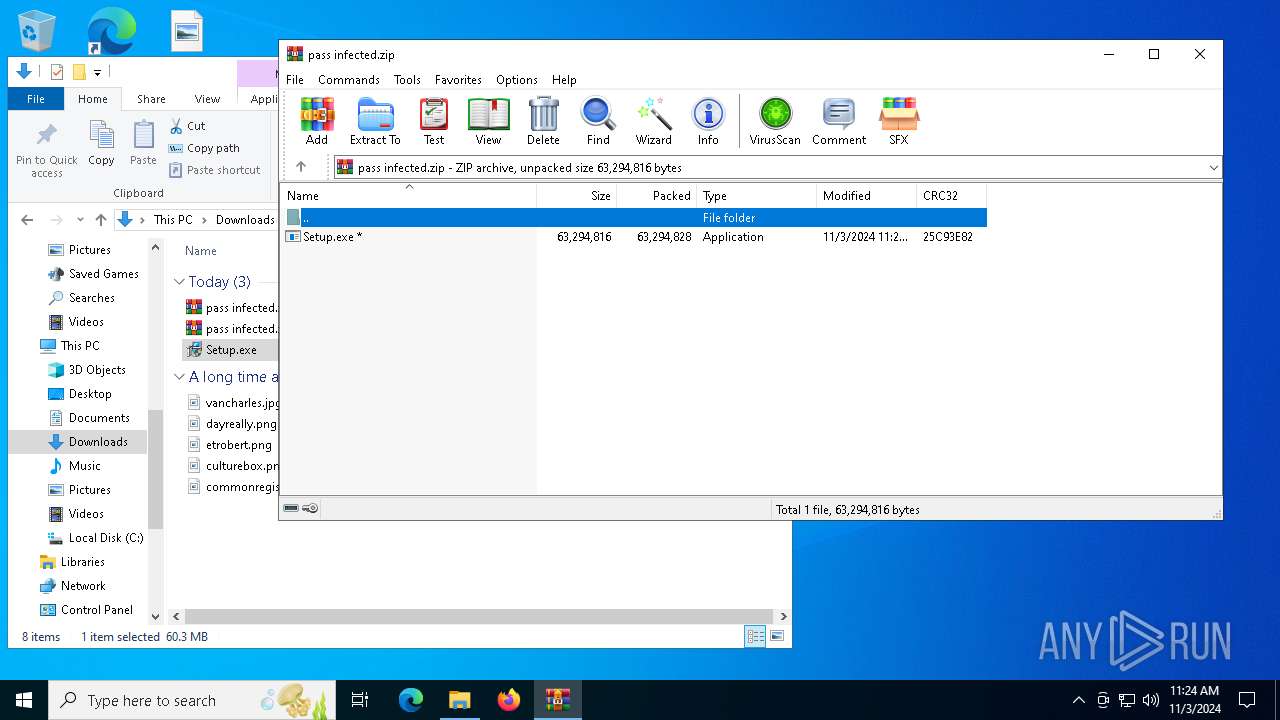The image size is (1280, 720).
Task: Select vancharles.jpg file in Explorer
Action: 233,403
